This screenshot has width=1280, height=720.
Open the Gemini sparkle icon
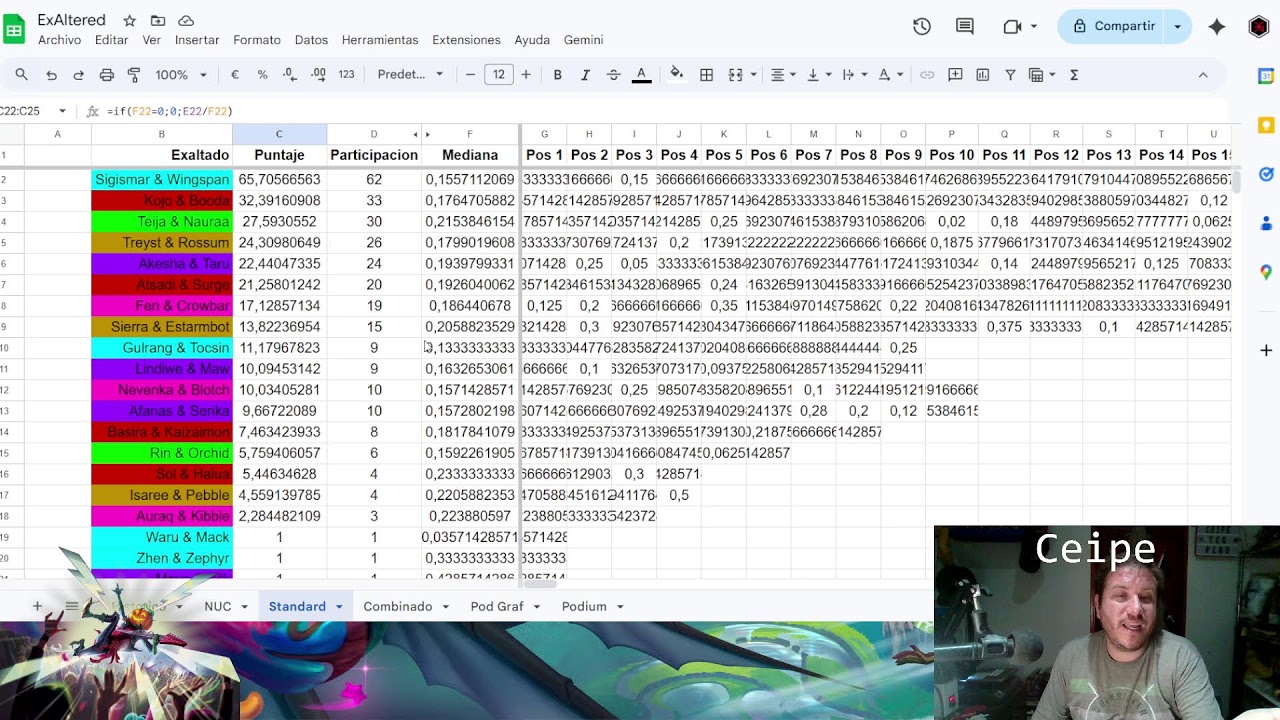click(1217, 27)
